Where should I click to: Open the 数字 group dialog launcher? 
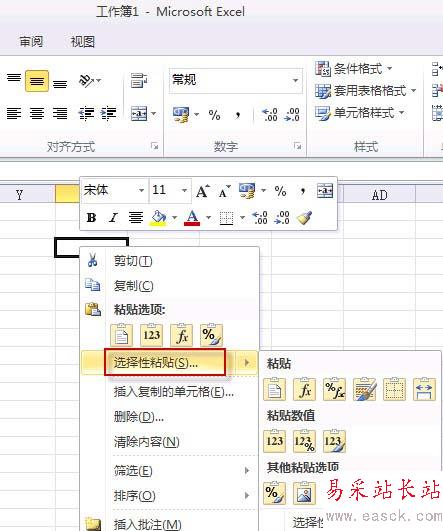[x=298, y=146]
